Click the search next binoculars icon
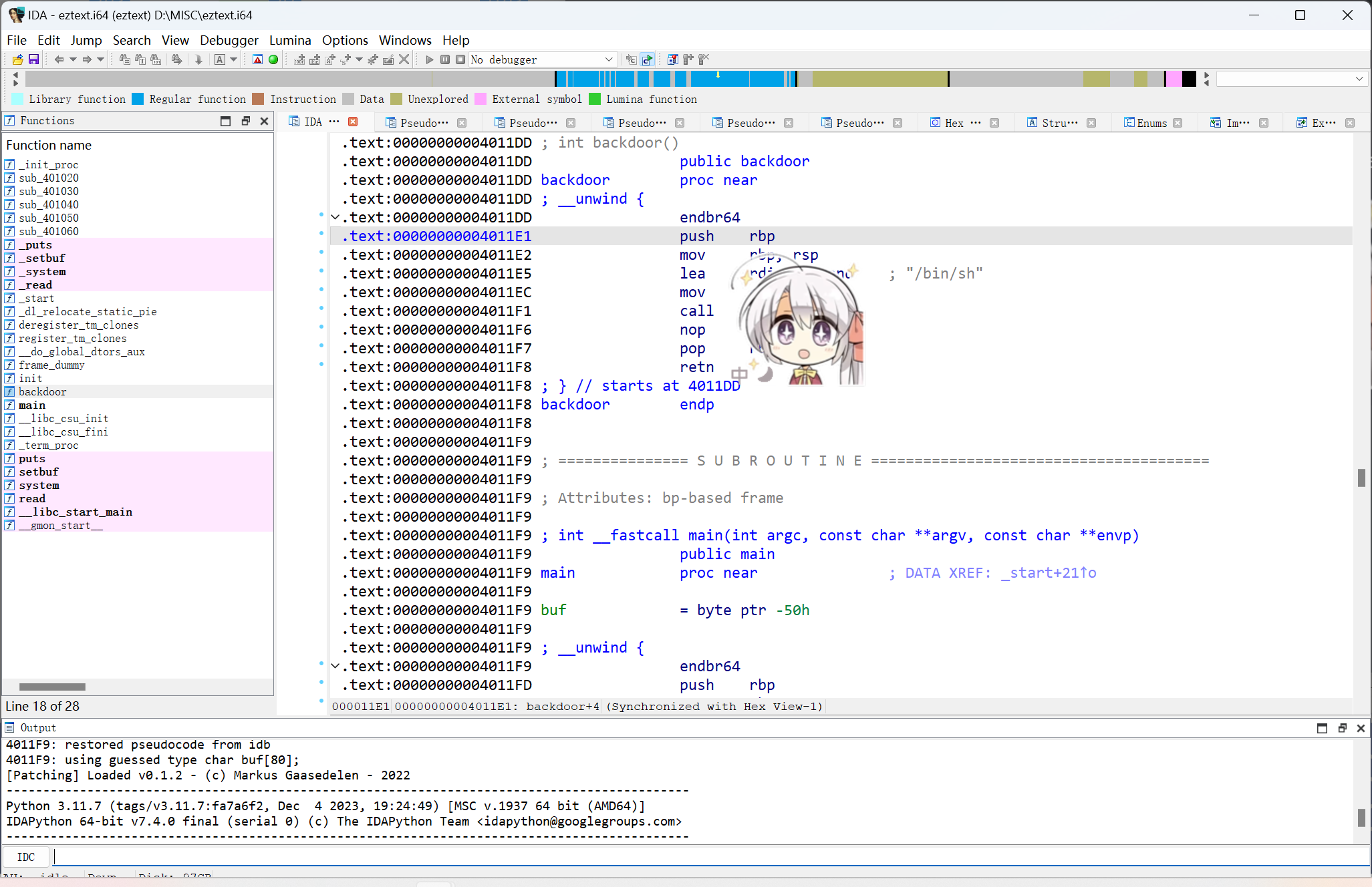This screenshot has width=1372, height=887. pos(177,59)
